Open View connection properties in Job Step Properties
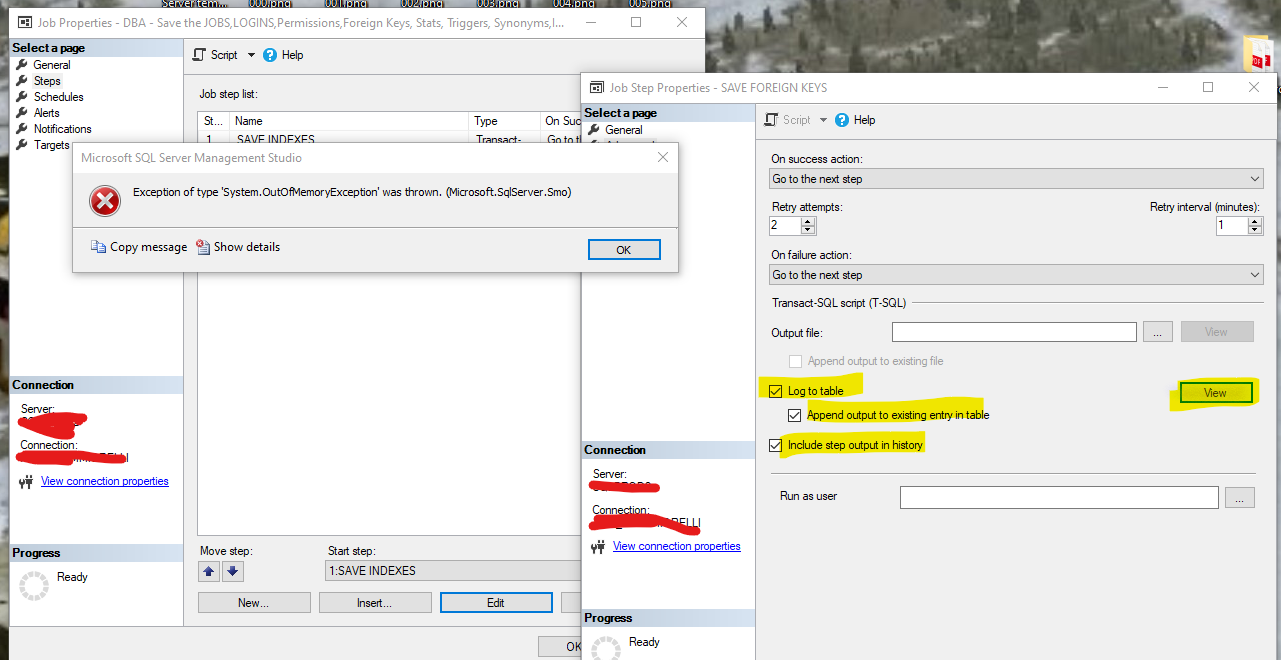This screenshot has width=1281, height=660. 677,546
